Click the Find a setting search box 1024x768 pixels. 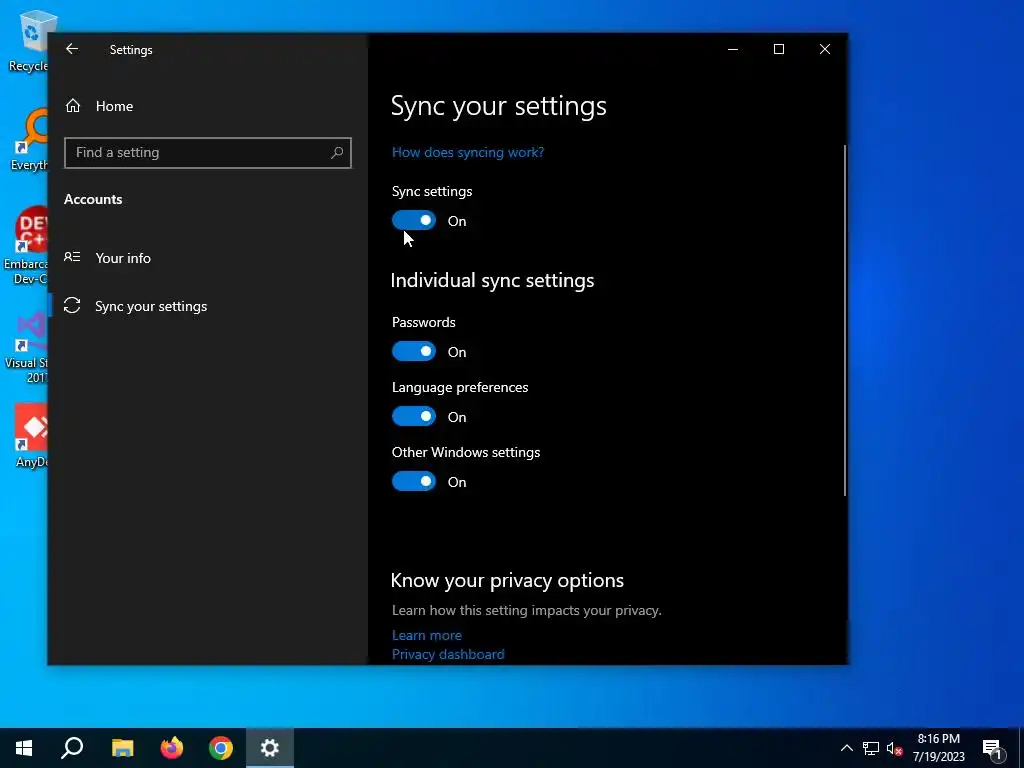(x=208, y=153)
